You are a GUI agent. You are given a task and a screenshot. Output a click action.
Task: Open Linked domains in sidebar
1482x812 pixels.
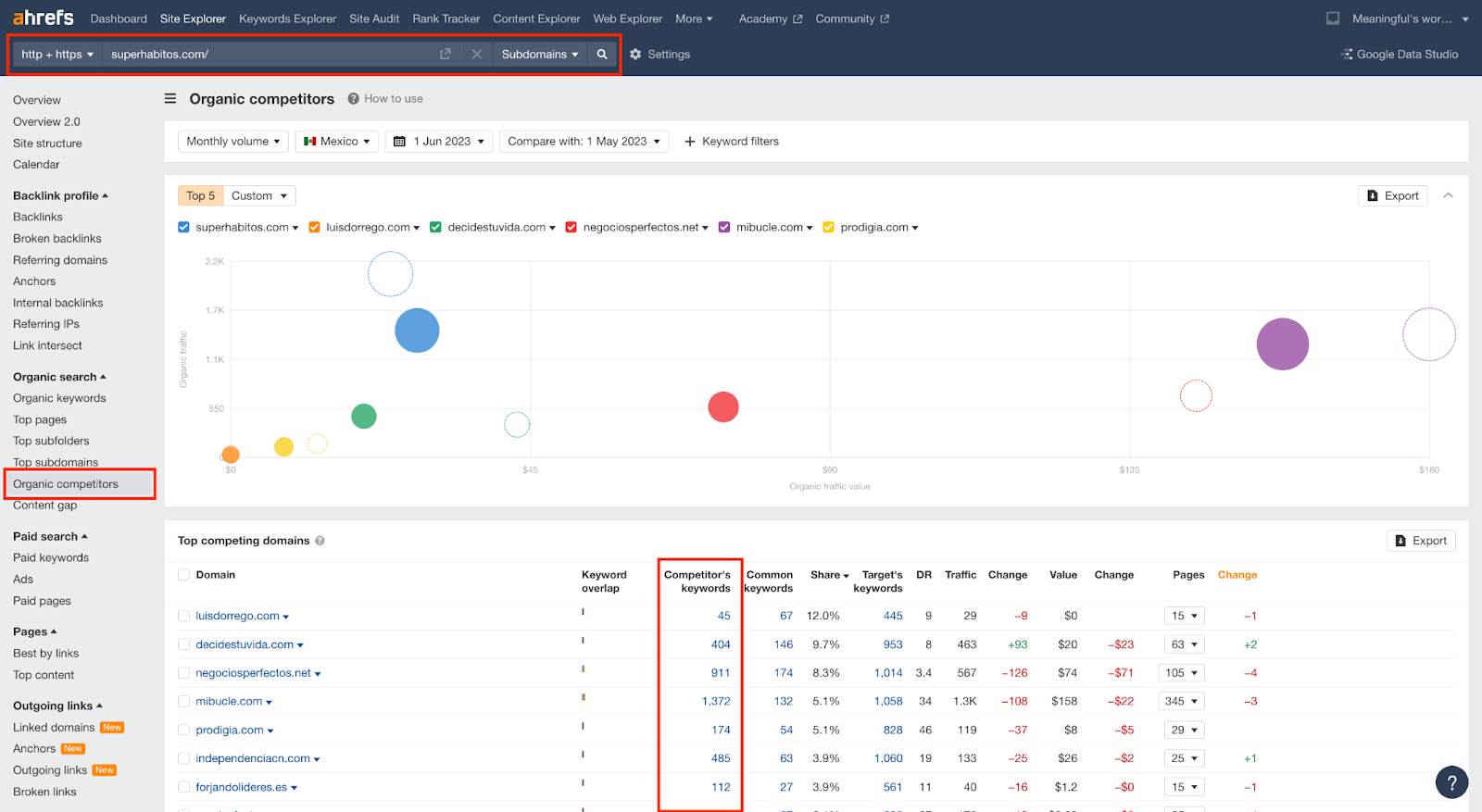pyautogui.click(x=54, y=728)
